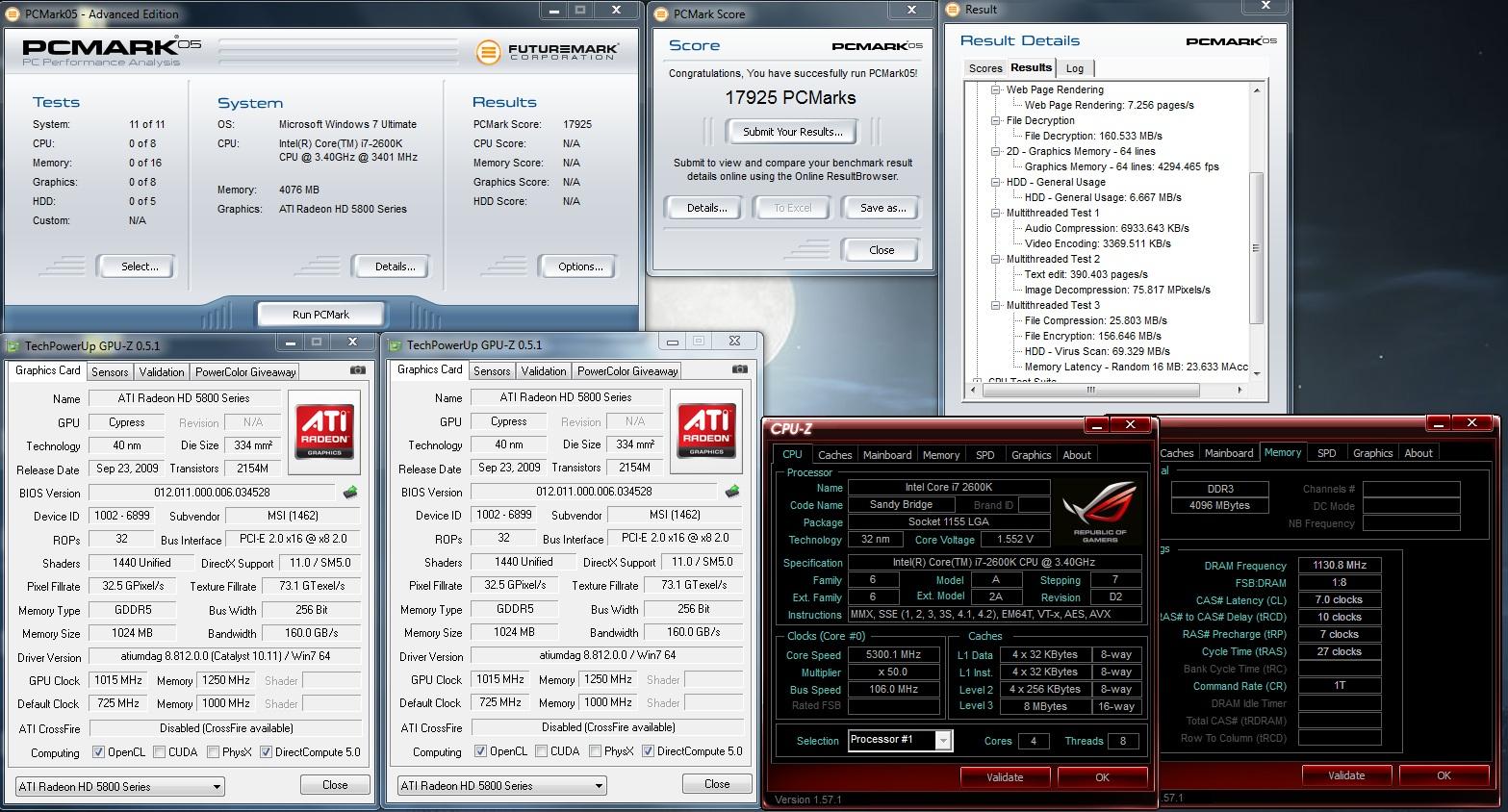Switch to Caches tab in front CPU-Z window
Image resolution: width=1508 pixels, height=812 pixels.
pyautogui.click(x=834, y=455)
